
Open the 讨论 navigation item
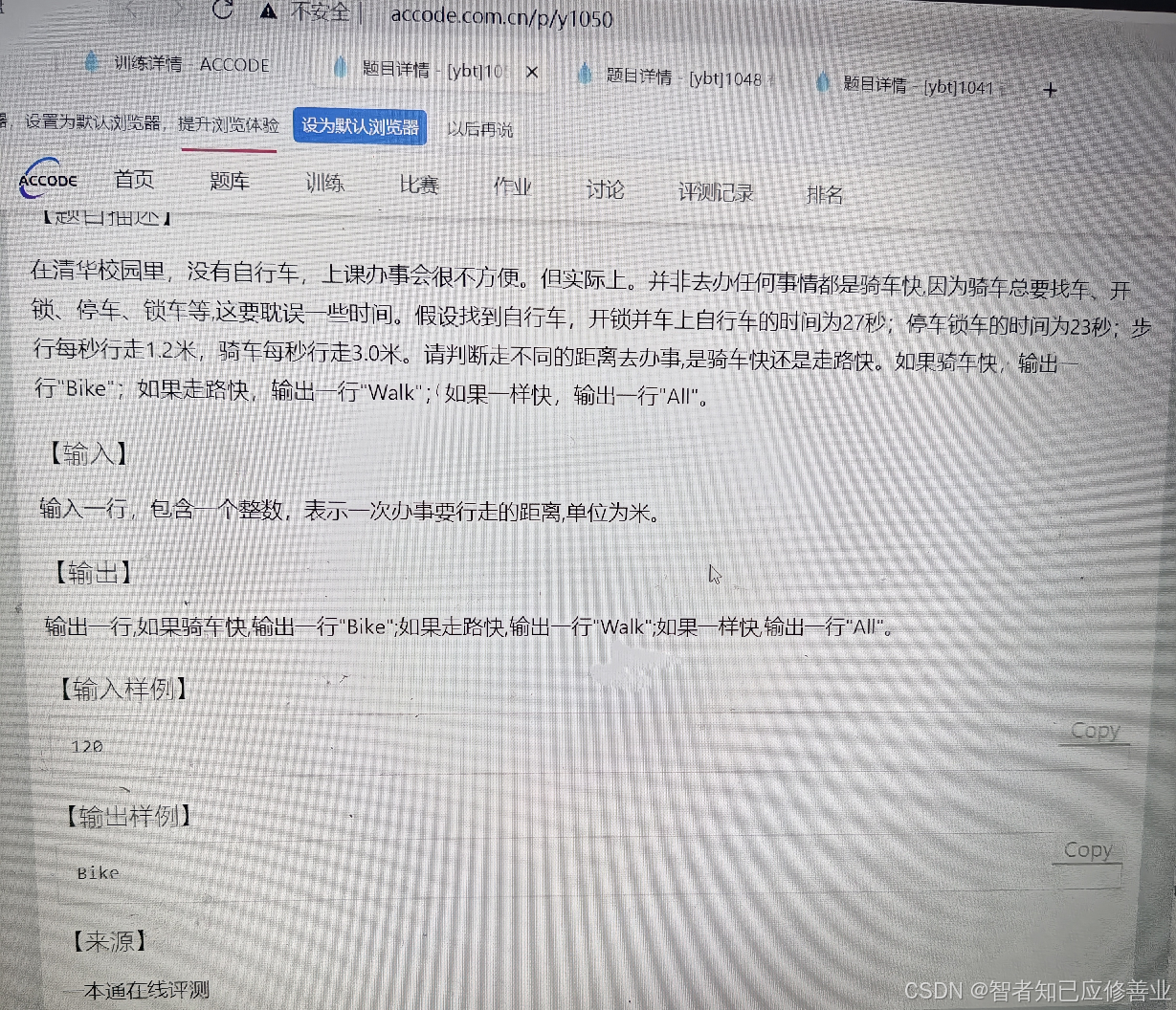605,189
